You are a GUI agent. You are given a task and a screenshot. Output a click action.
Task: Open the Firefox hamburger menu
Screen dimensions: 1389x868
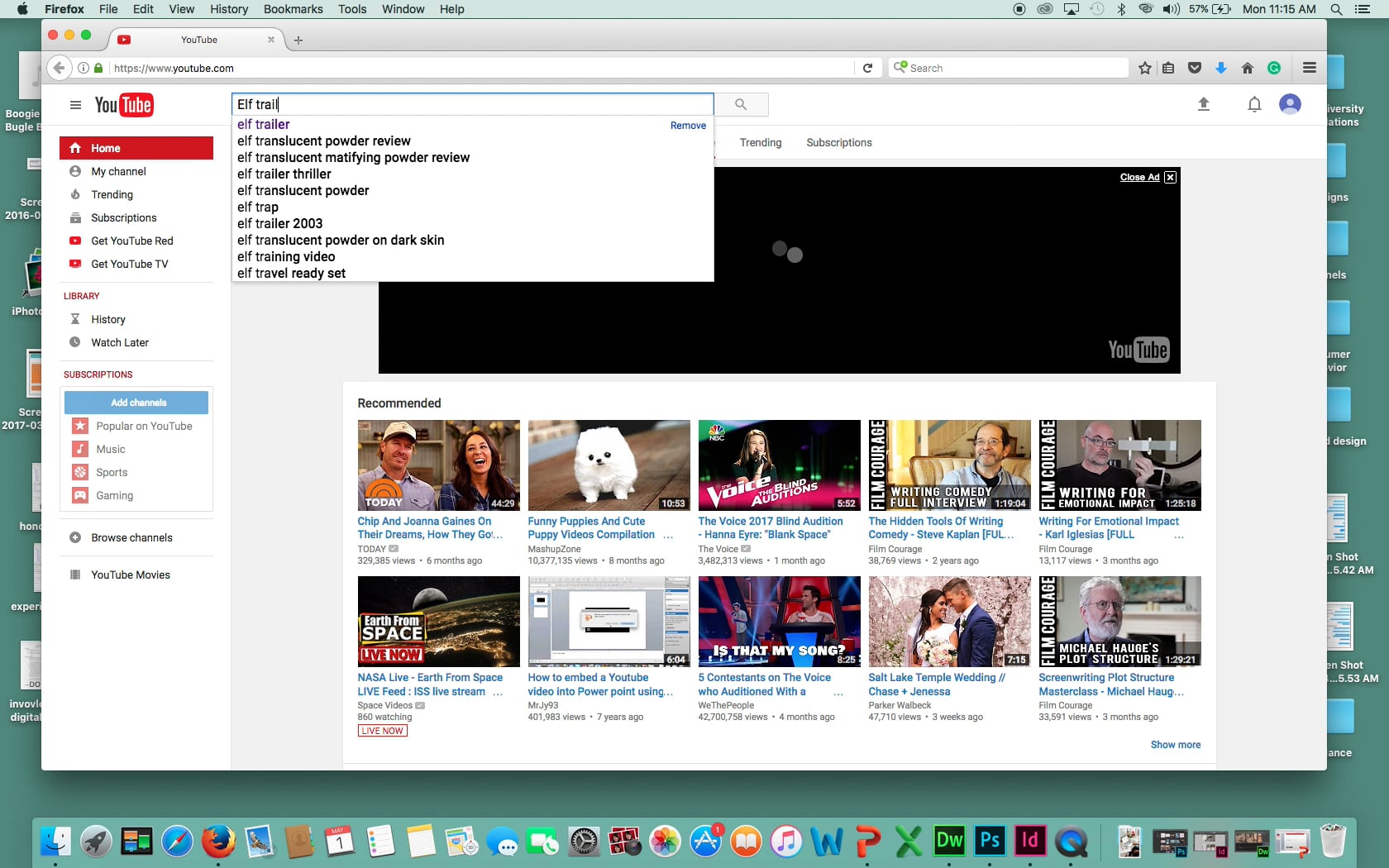tap(1310, 68)
